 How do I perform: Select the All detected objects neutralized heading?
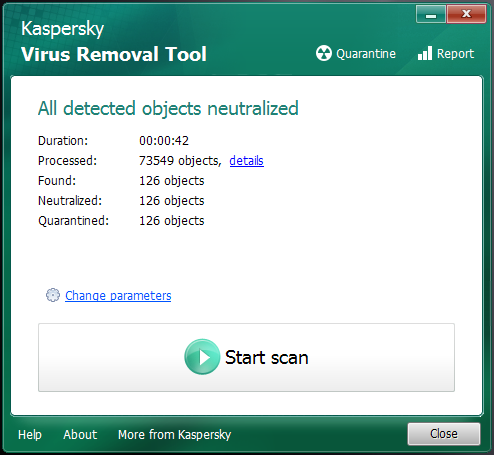[x=168, y=108]
